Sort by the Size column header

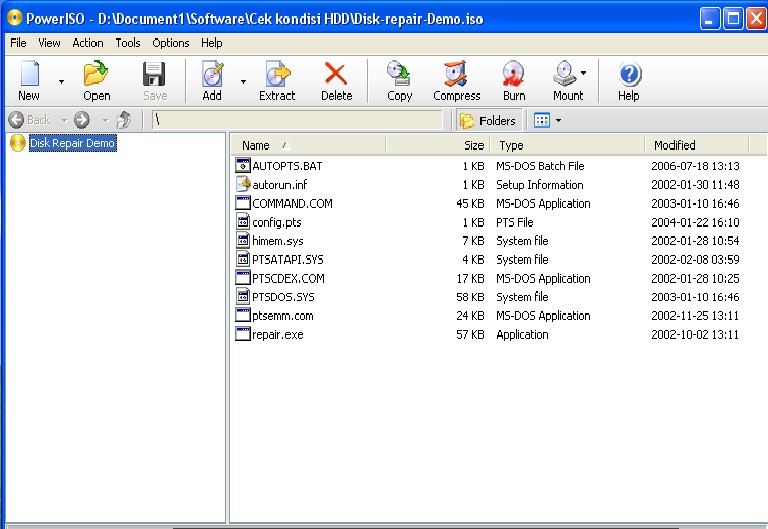(x=436, y=145)
